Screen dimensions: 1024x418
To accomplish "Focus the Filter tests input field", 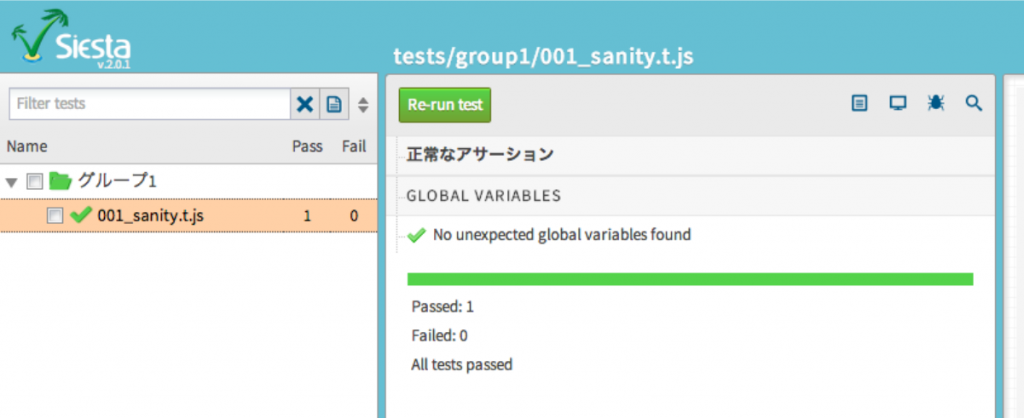I will pyautogui.click(x=150, y=104).
